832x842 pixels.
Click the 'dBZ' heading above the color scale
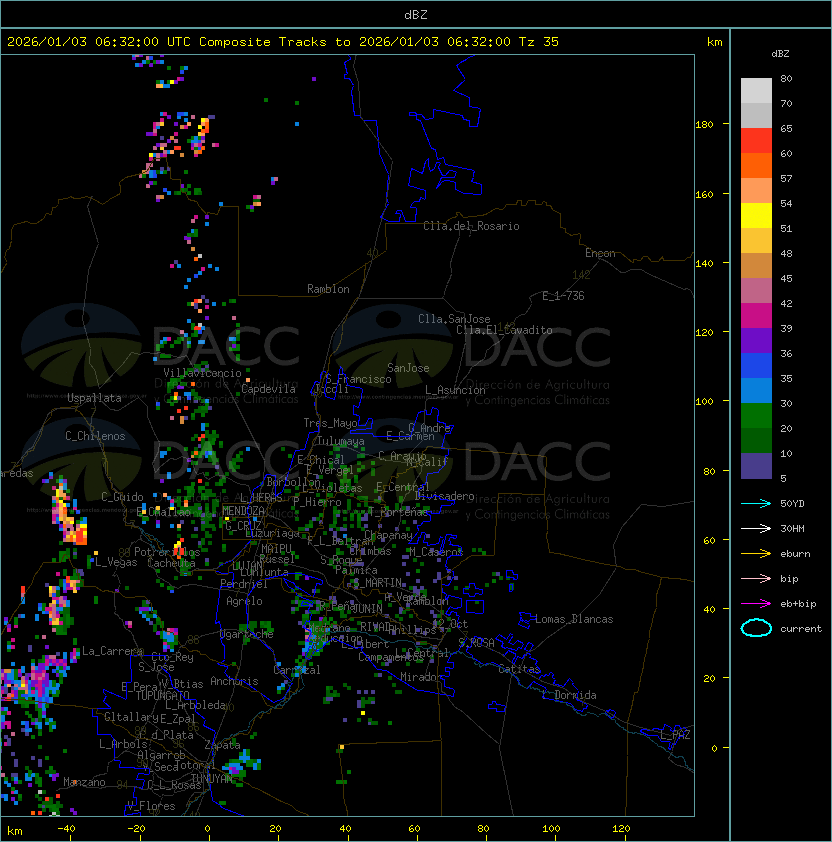point(780,54)
